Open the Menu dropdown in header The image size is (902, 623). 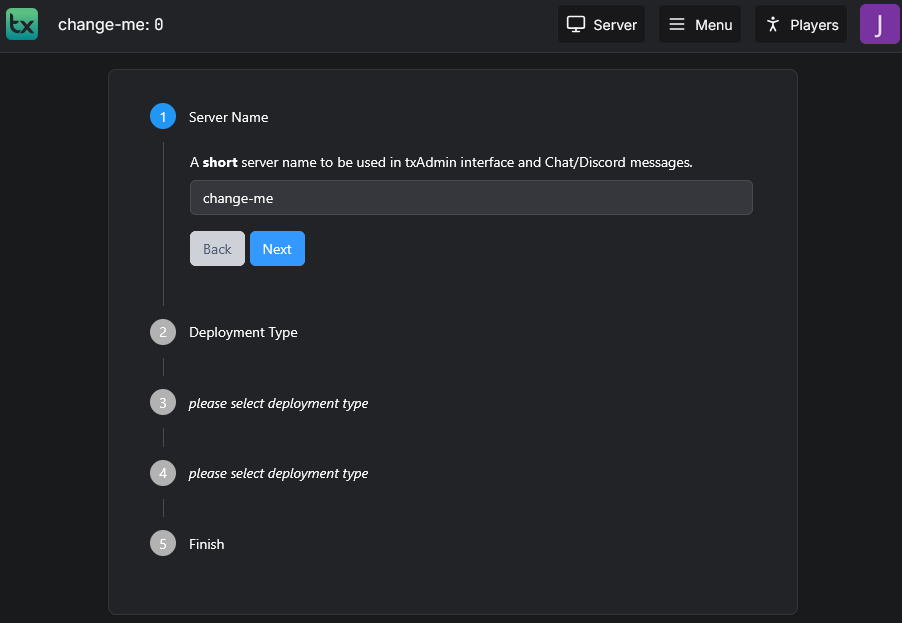[x=713, y=25]
